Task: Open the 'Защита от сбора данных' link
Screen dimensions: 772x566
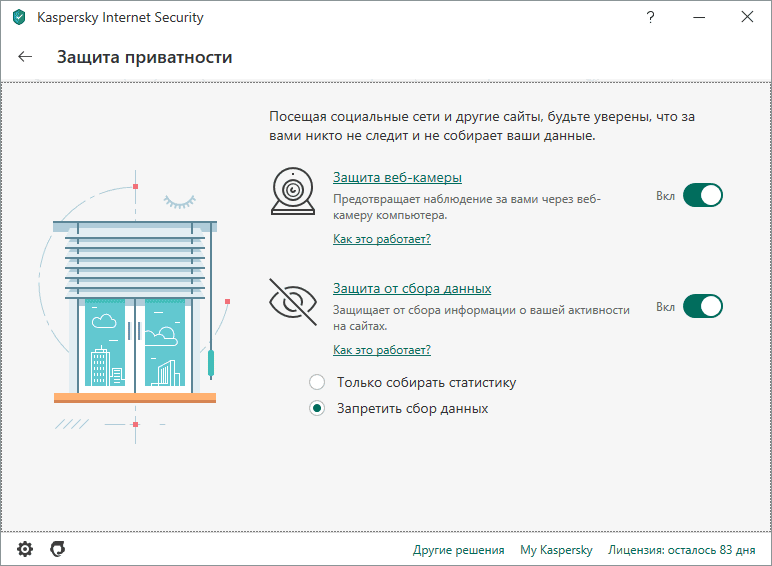Action: [x=412, y=288]
